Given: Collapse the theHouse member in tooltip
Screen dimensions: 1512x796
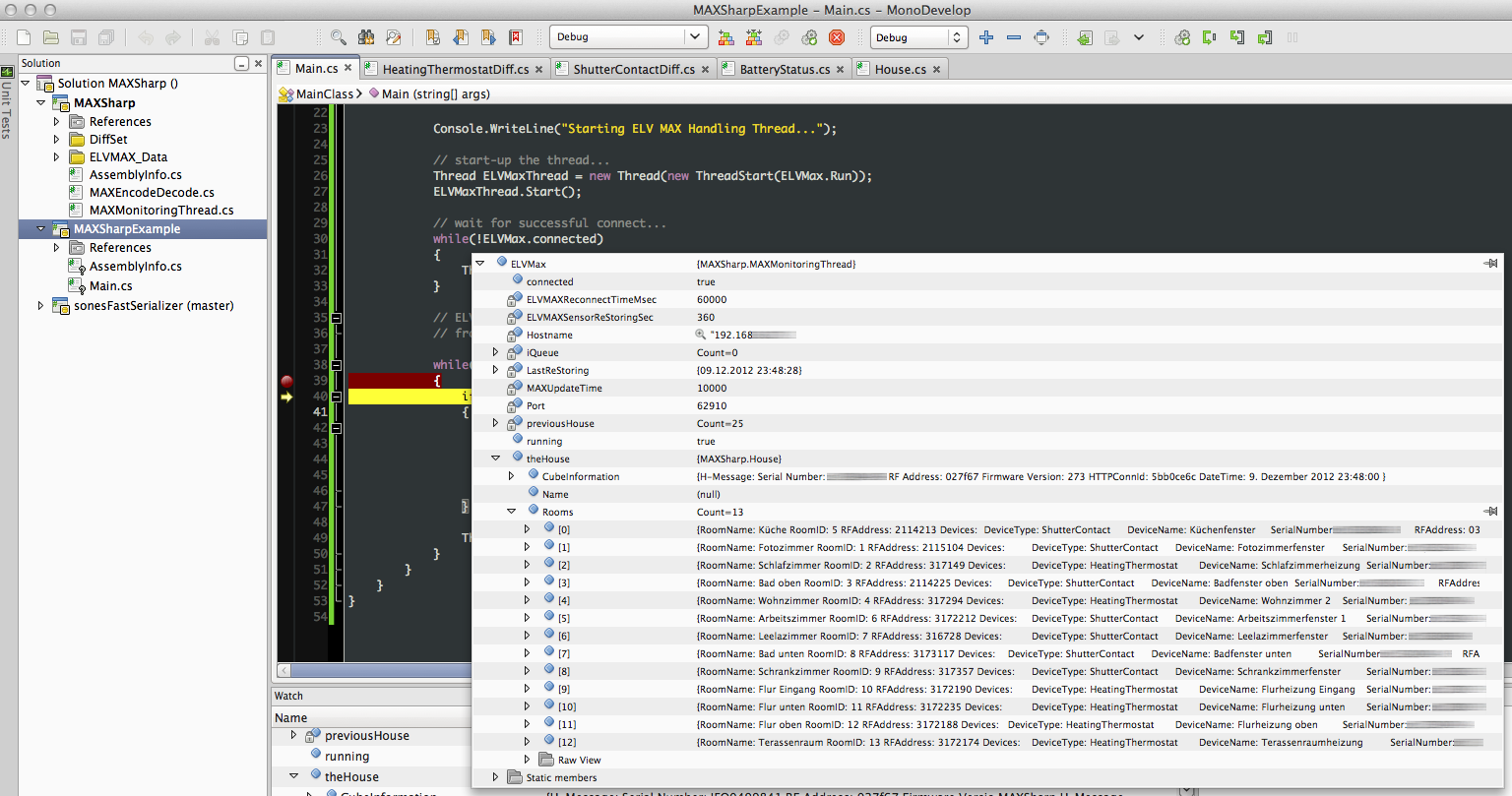Looking at the screenshot, I should pos(495,459).
